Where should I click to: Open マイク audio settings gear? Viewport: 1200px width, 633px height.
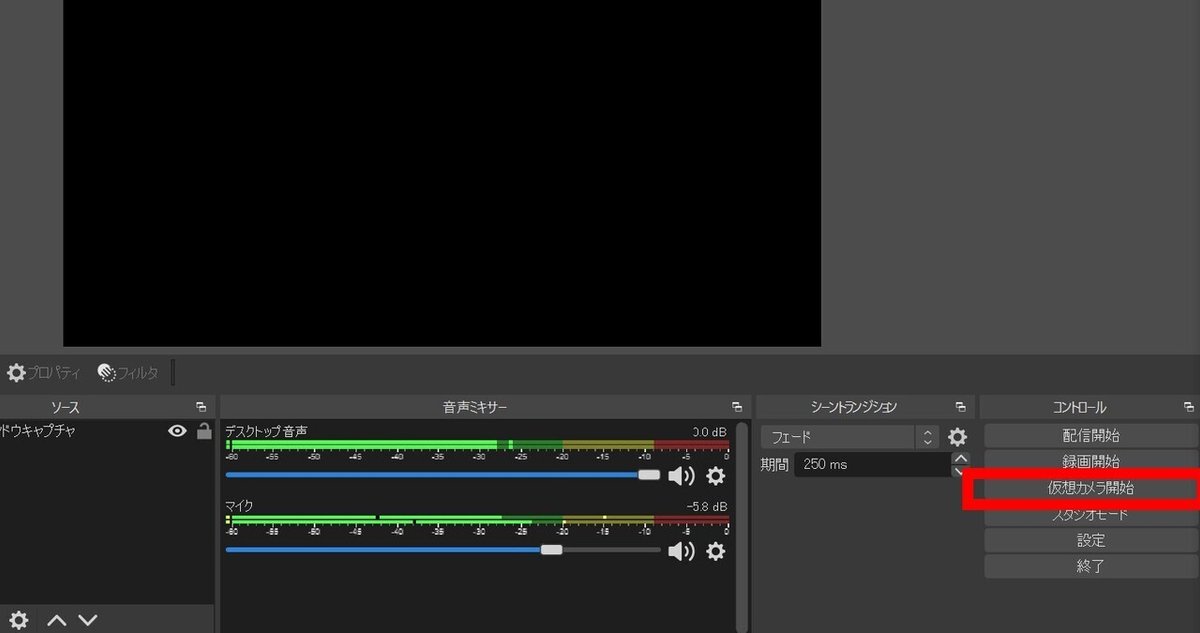click(716, 551)
